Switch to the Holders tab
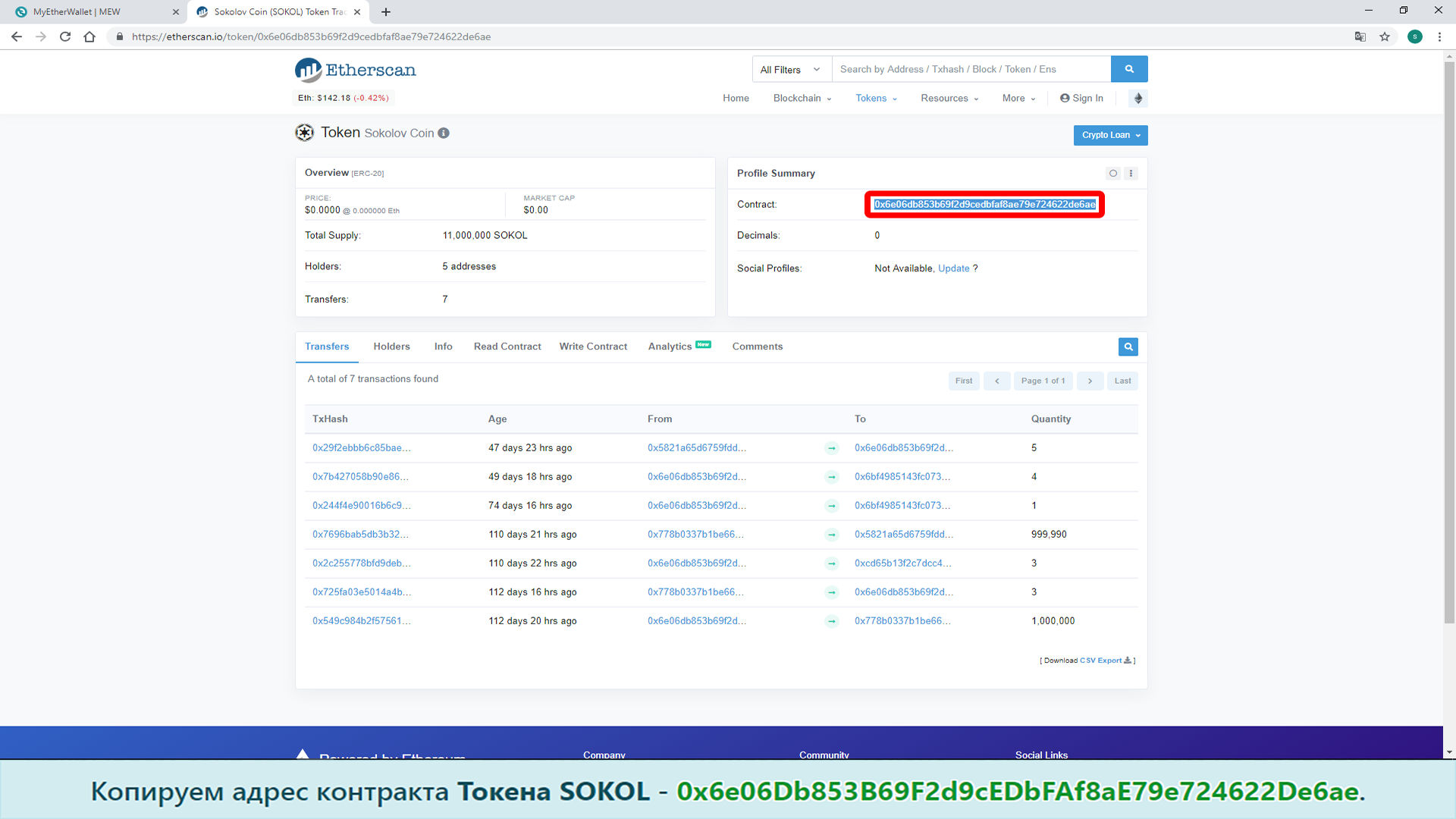 [391, 347]
